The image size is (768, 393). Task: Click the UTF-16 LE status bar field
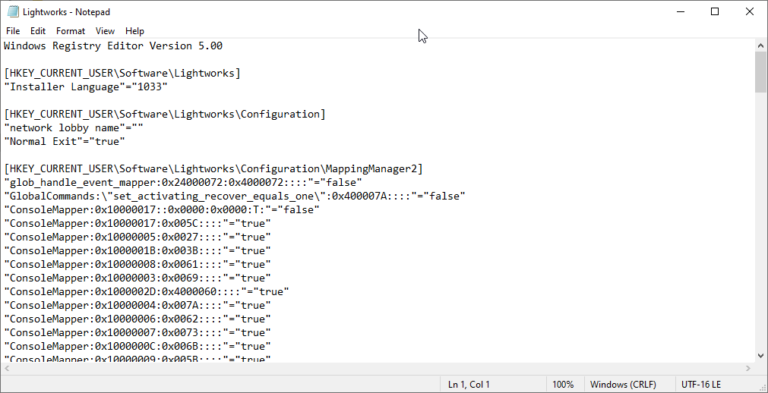pos(701,385)
